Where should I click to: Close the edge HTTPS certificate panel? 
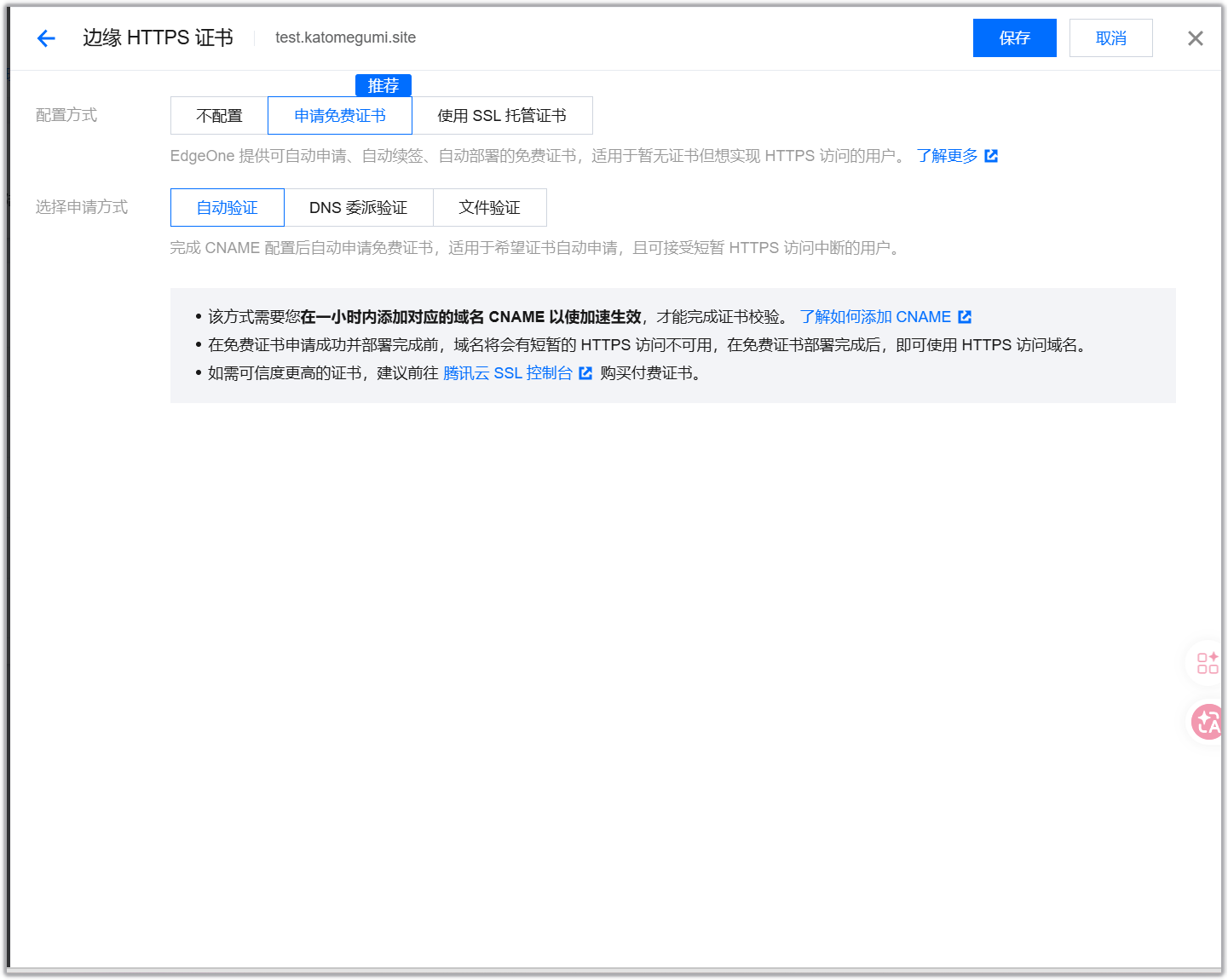[1196, 38]
